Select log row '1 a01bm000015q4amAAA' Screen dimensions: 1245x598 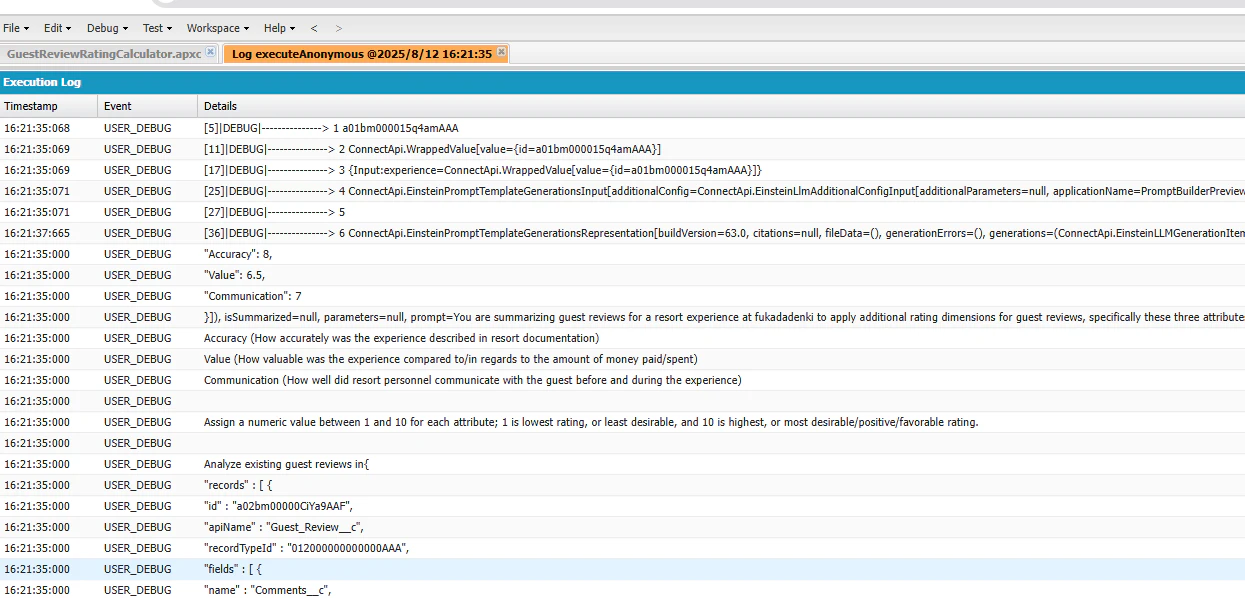(622, 128)
